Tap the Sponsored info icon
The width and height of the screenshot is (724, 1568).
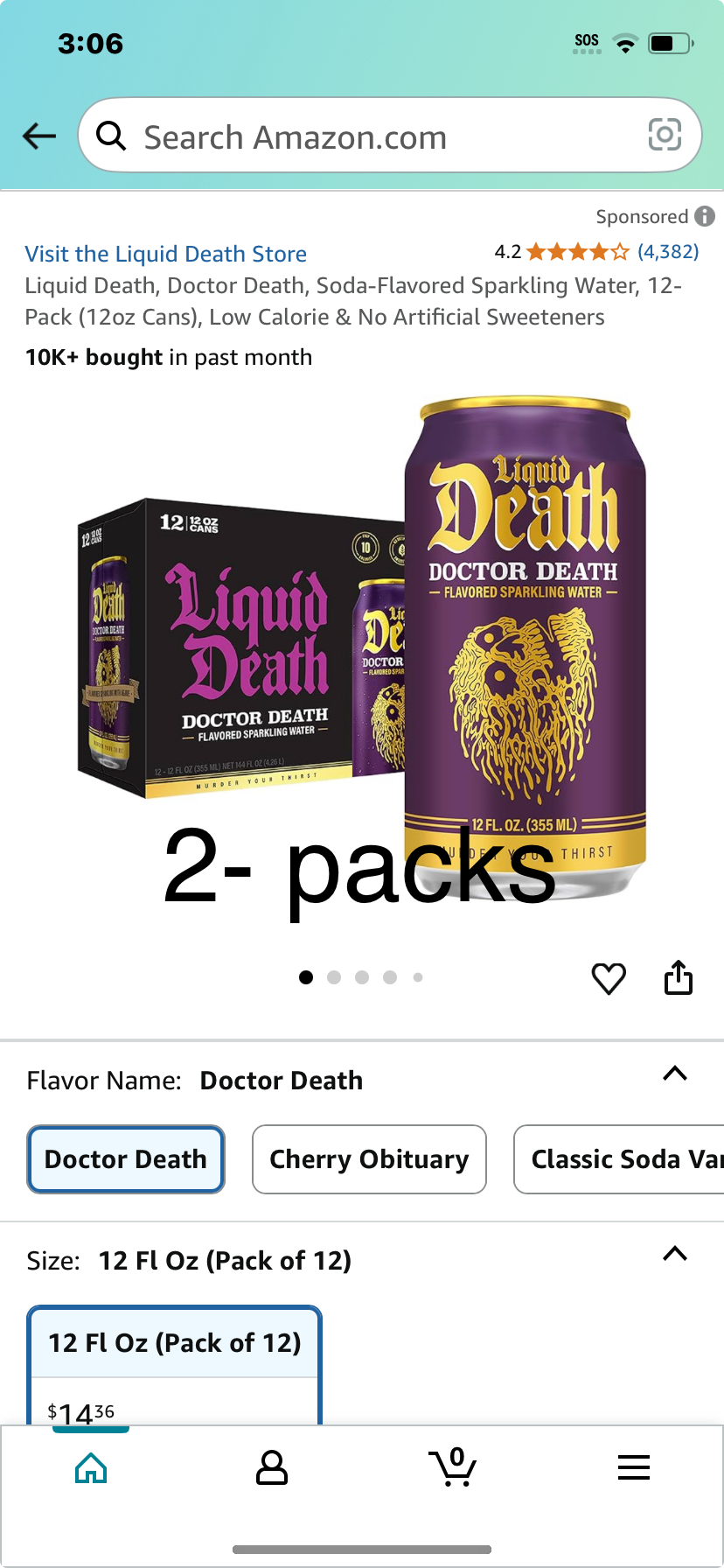pyautogui.click(x=705, y=216)
